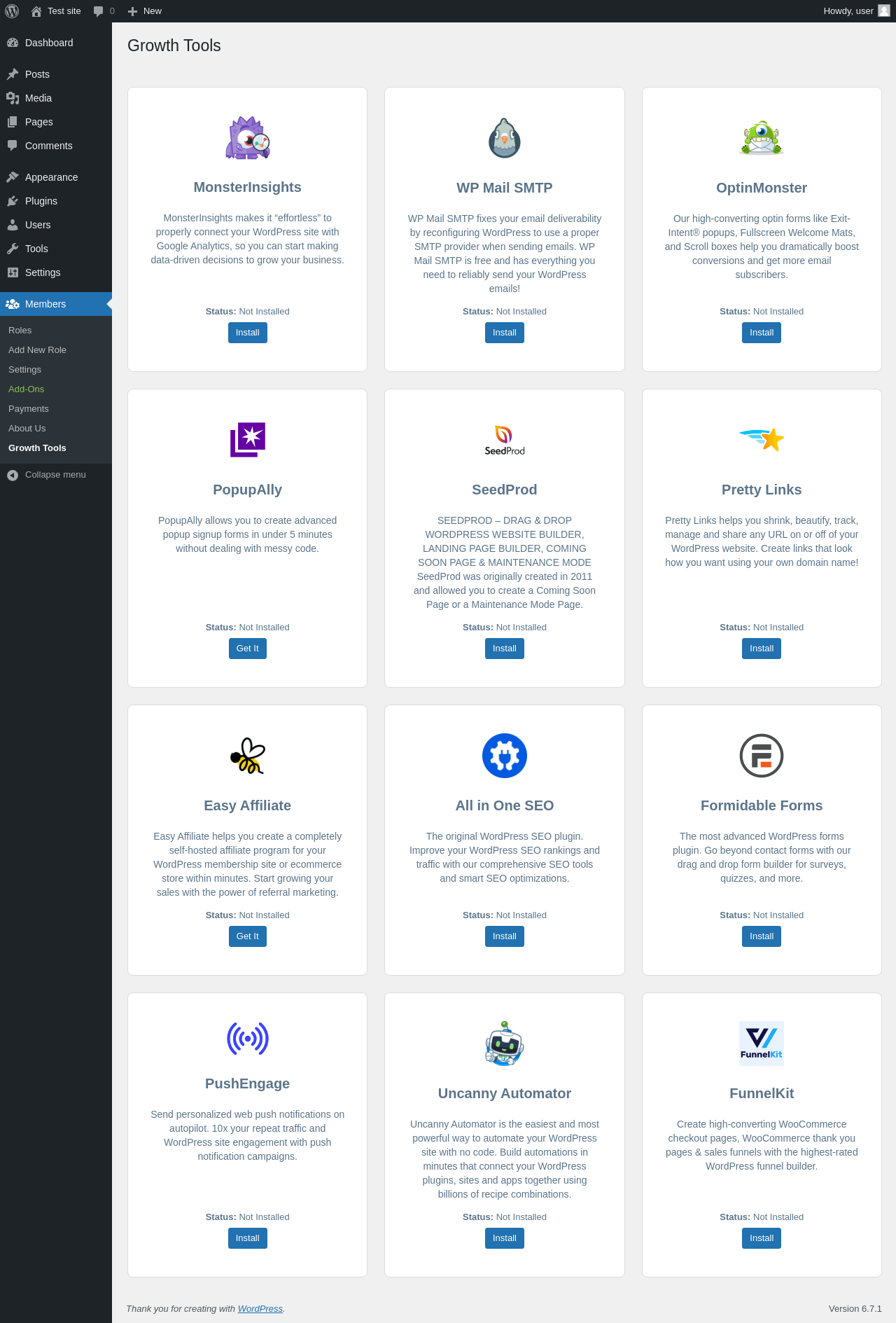The height and width of the screenshot is (1323, 896).
Task: Click the Users person icon
Action: [x=13, y=225]
